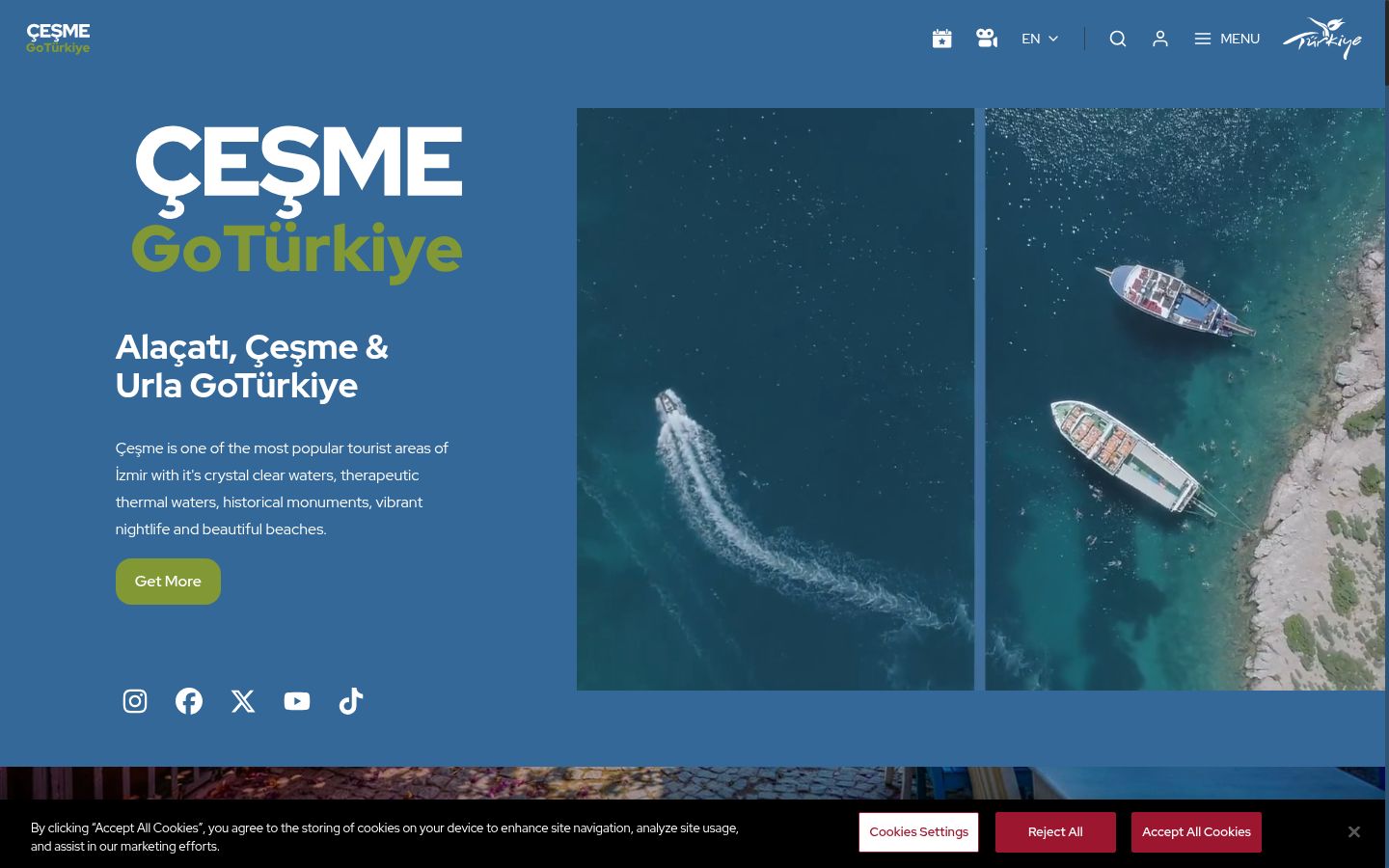The image size is (1389, 868).
Task: Click the speedboat video panel
Action: pyautogui.click(x=776, y=399)
